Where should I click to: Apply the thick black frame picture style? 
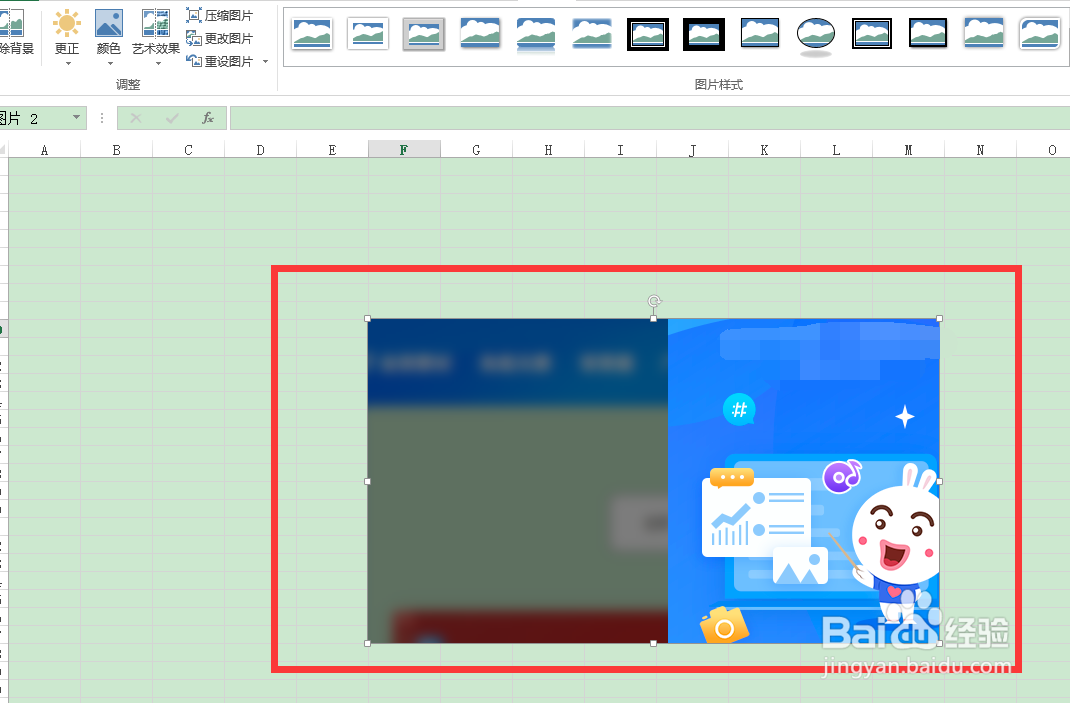coord(704,33)
